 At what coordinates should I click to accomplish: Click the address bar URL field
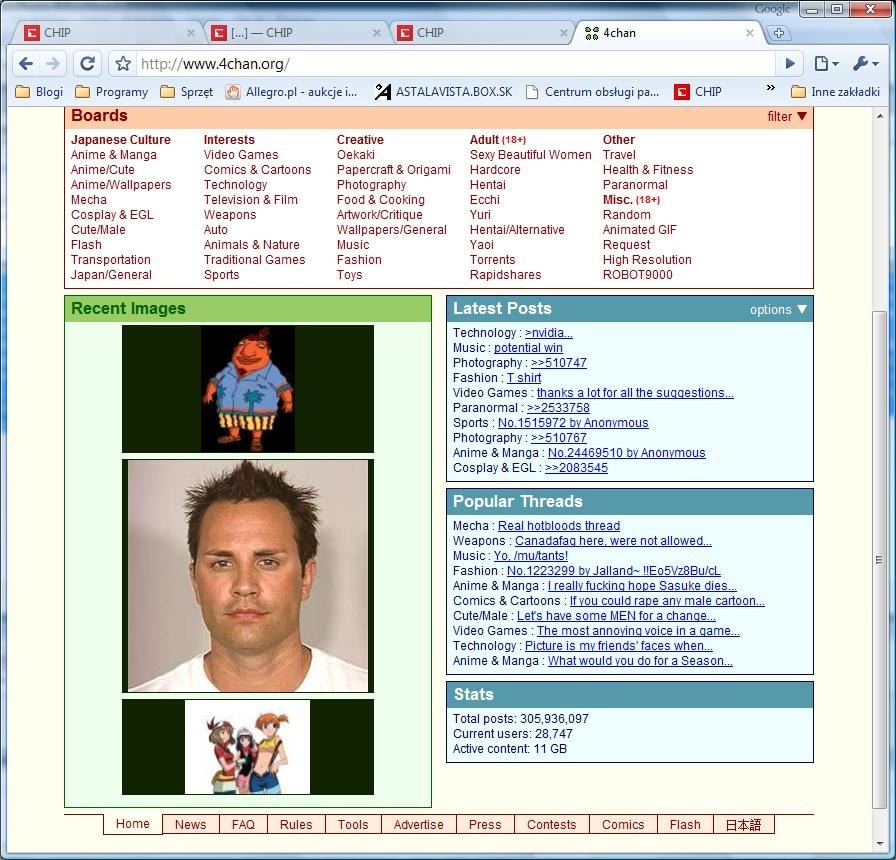pos(454,63)
